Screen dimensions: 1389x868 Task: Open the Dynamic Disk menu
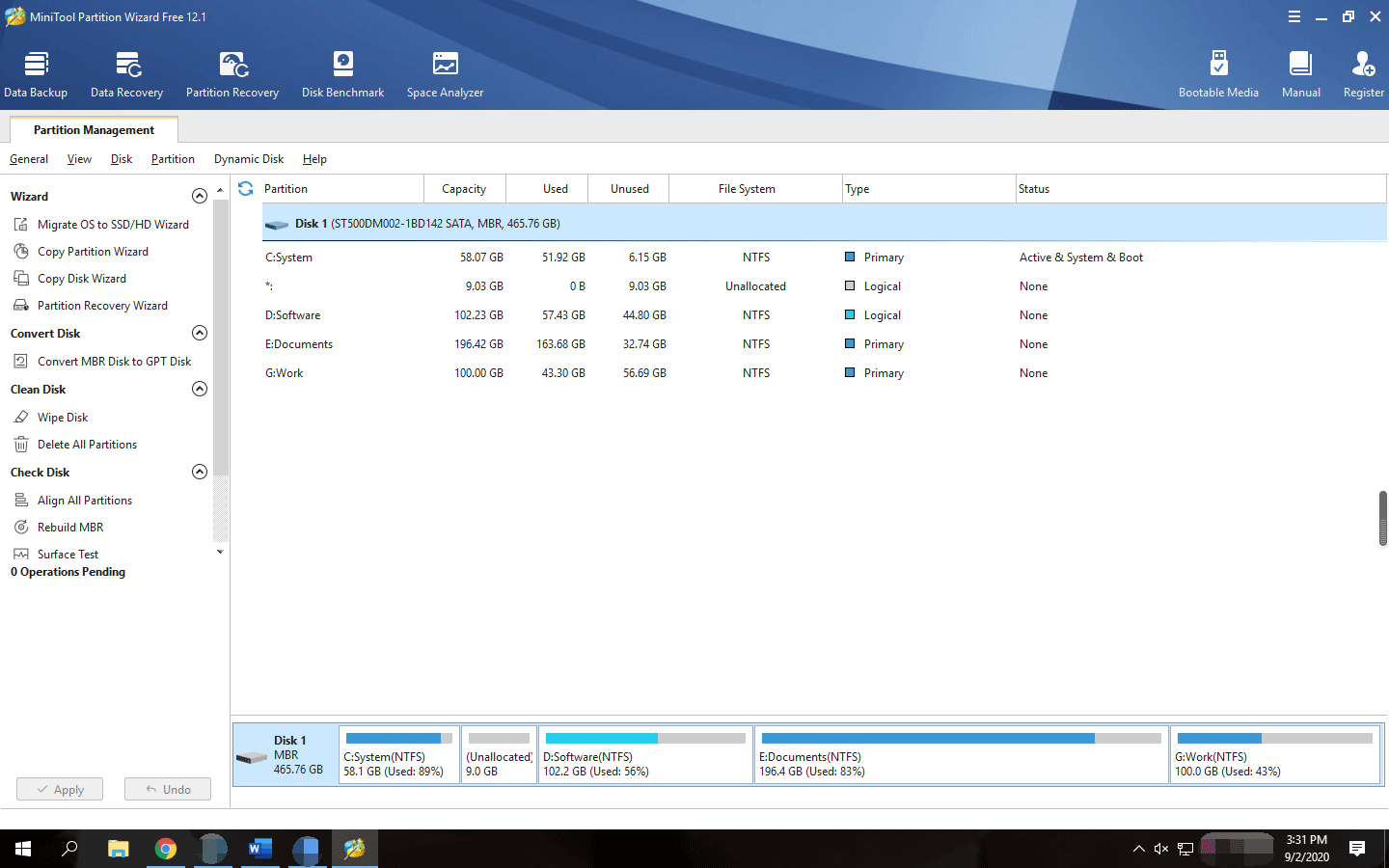pyautogui.click(x=248, y=158)
